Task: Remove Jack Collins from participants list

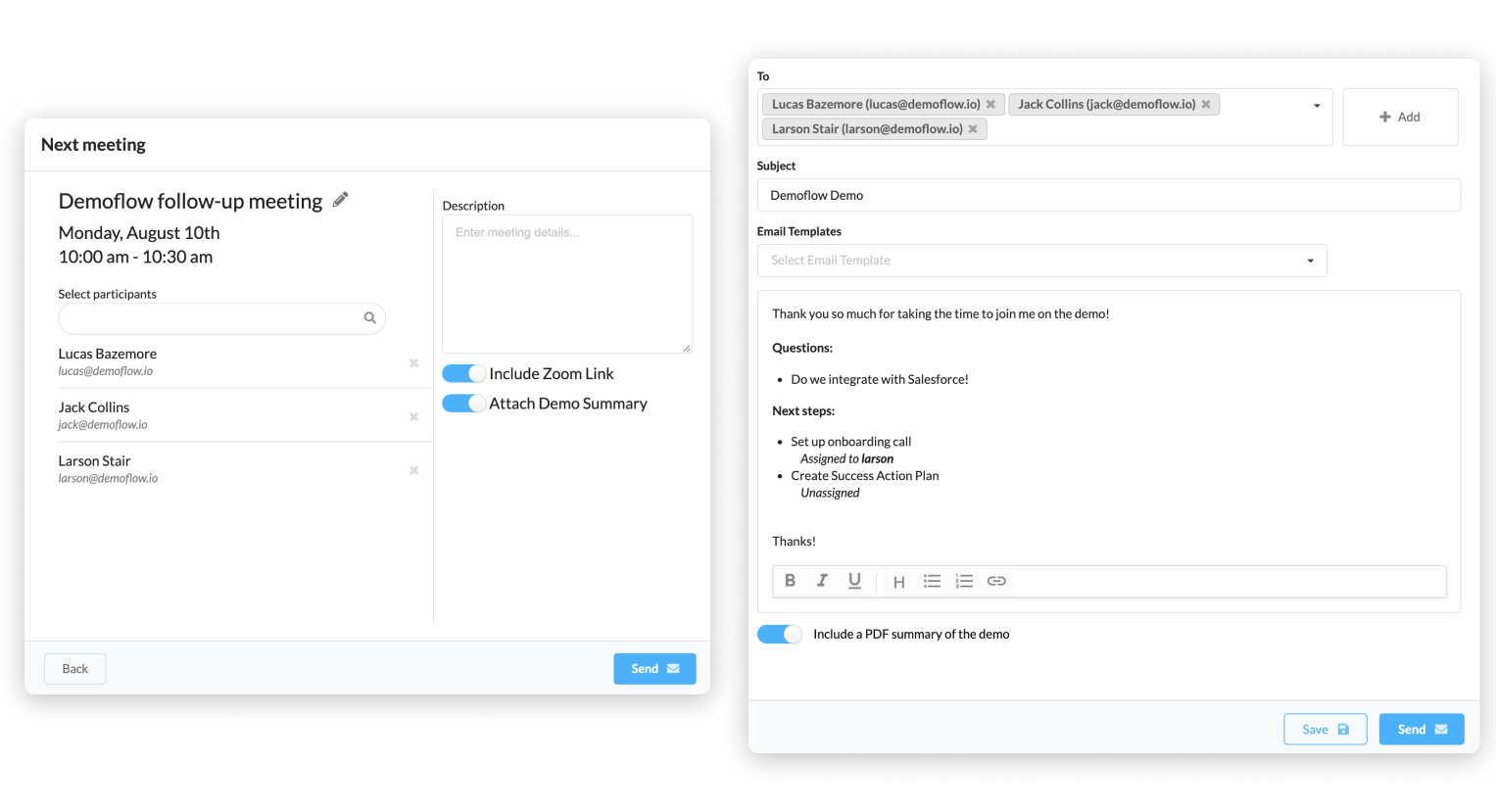Action: 413,417
